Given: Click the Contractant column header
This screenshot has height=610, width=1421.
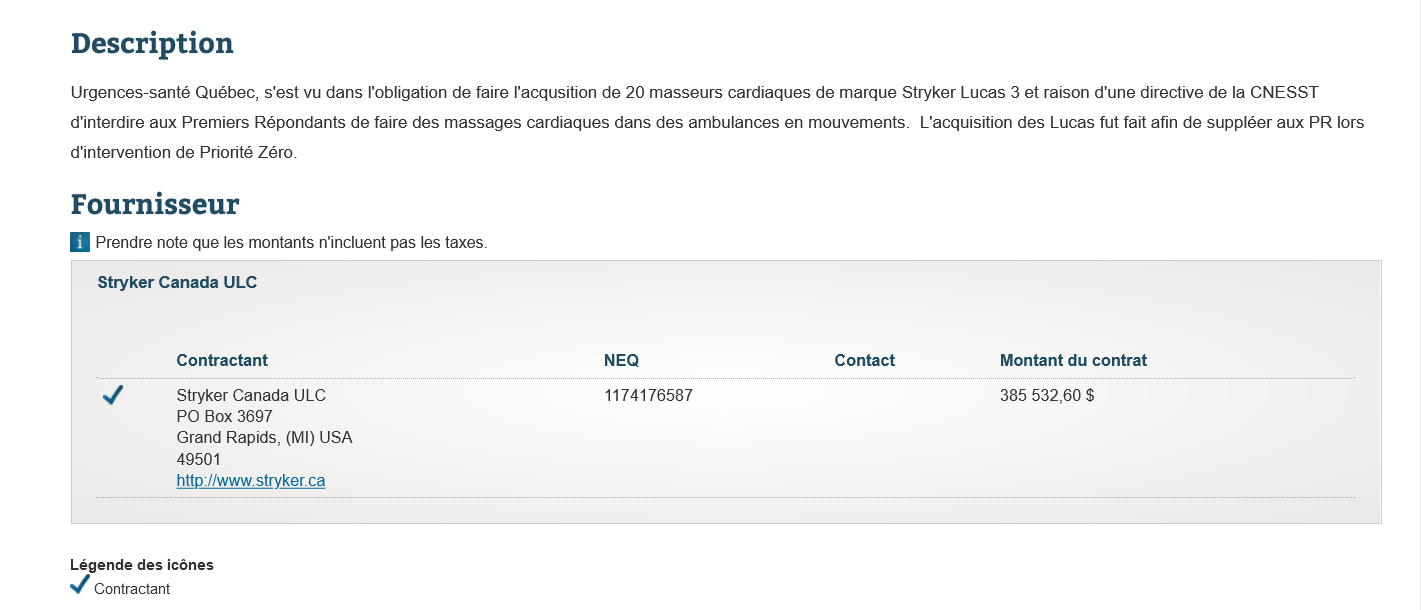Looking at the screenshot, I should 222,360.
